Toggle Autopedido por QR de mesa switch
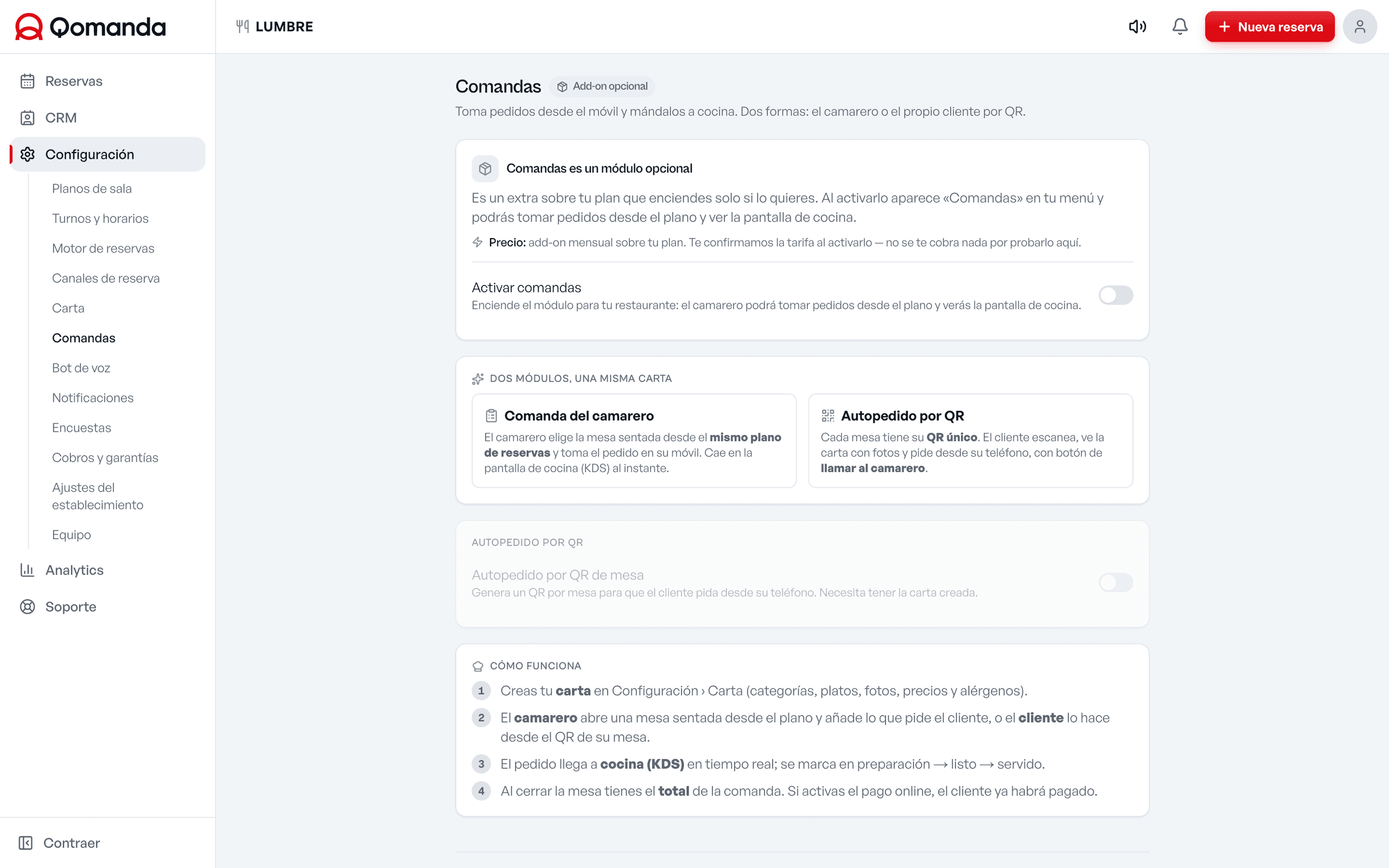Screen dimensions: 1389x868 click(1116, 582)
